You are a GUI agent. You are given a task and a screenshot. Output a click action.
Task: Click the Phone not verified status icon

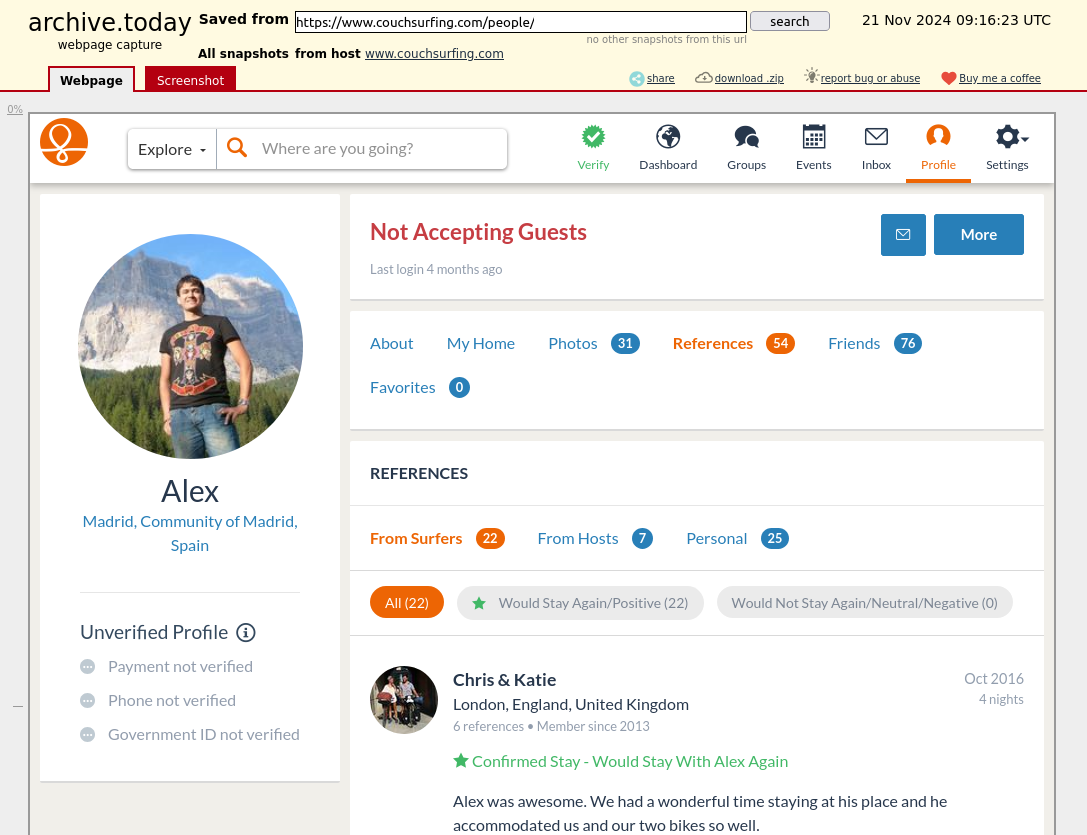click(x=87, y=700)
